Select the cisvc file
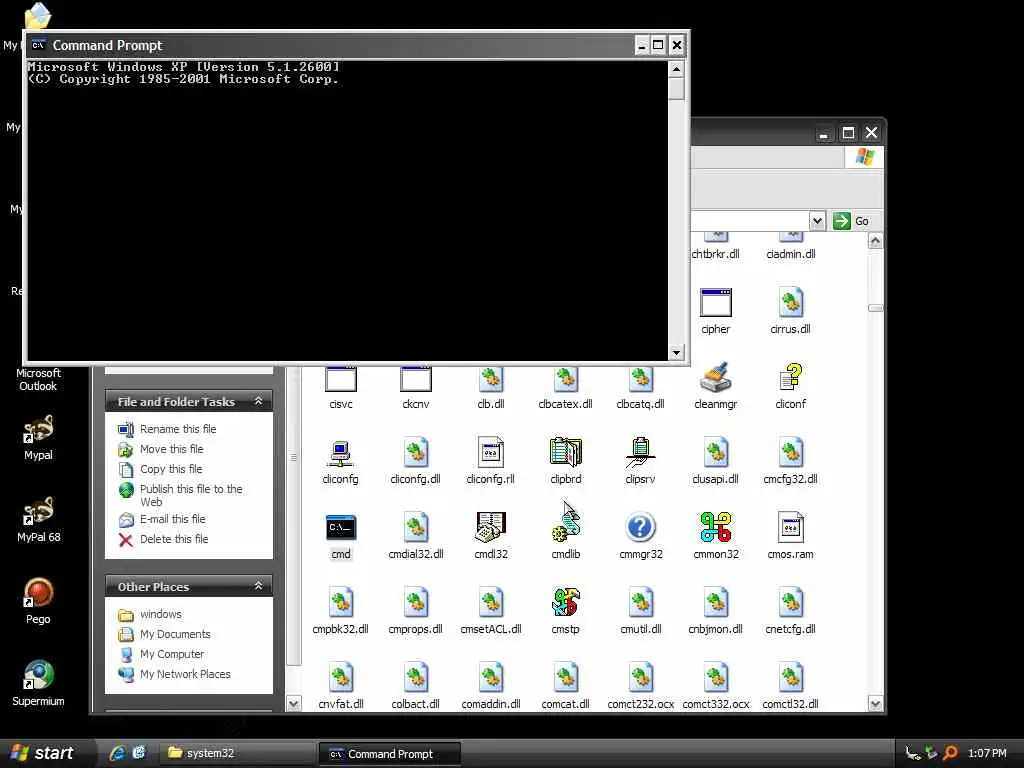 pos(340,389)
